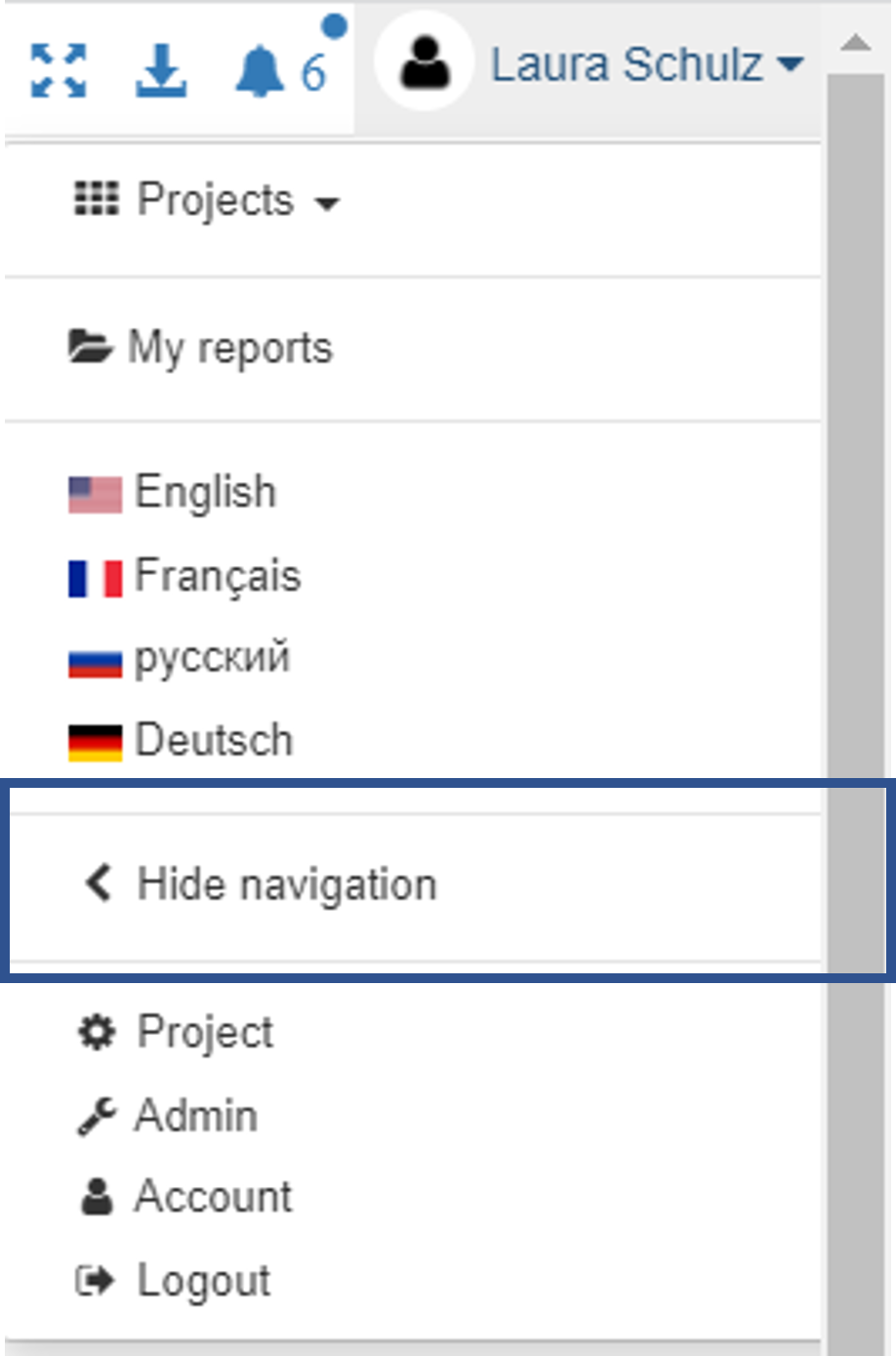Click the Project gear icon
This screenshot has width=896, height=1356.
[x=97, y=1032]
